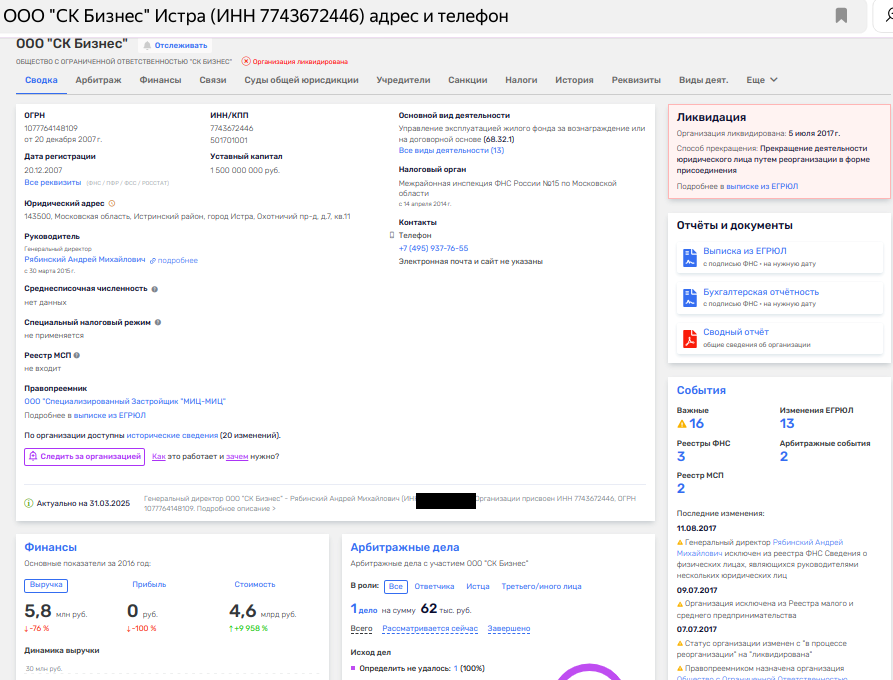Click the Бухгалтерская отчётность document icon

click(x=689, y=297)
